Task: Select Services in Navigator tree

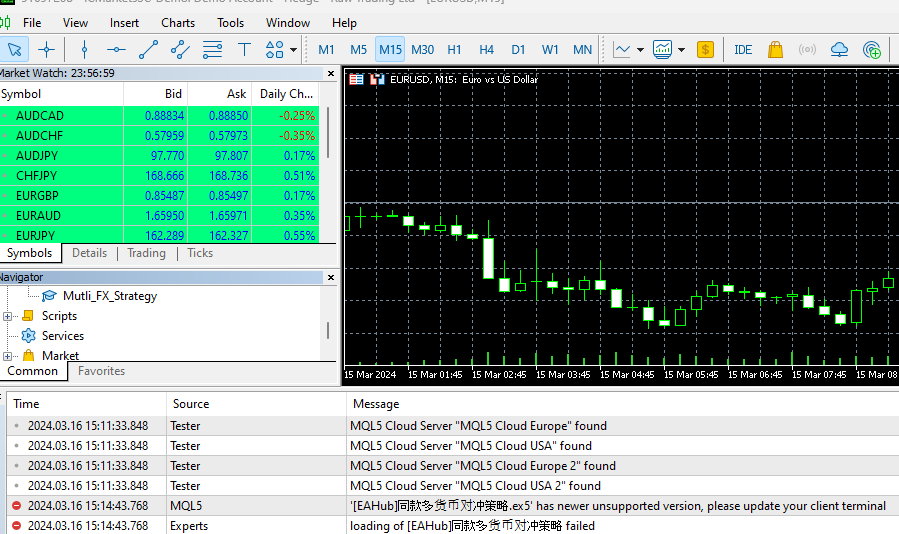Action: 62,336
